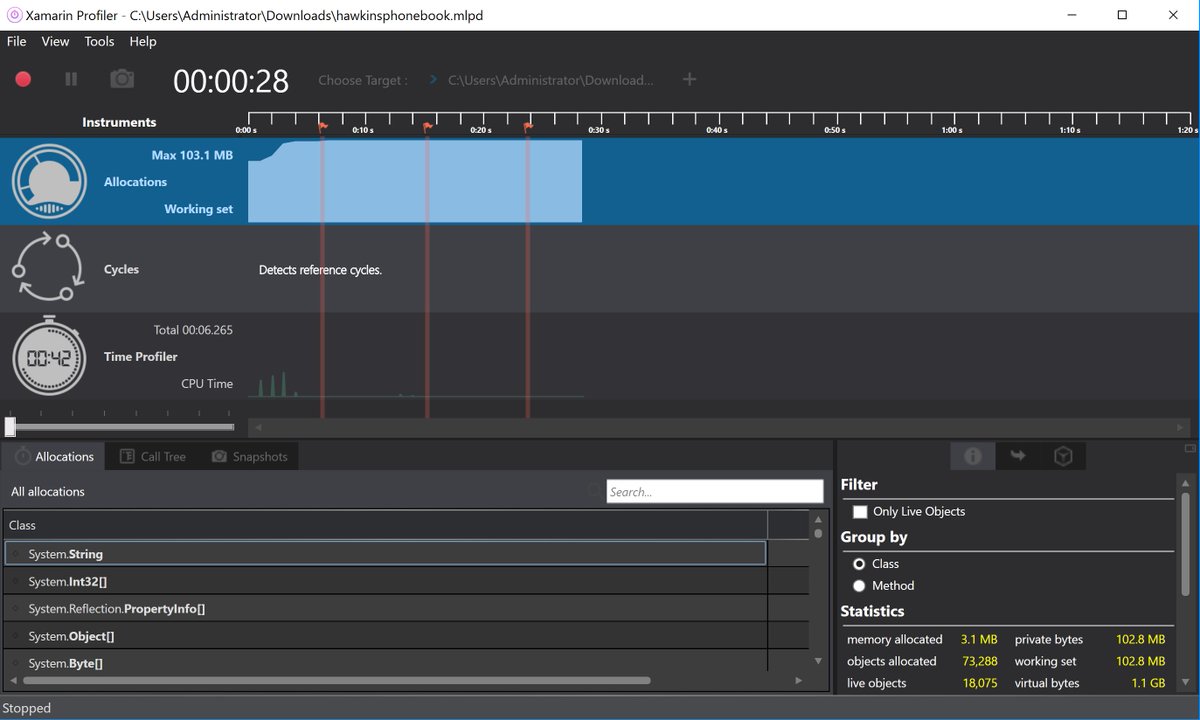Select the Time Profiler stopwatch icon
Image resolution: width=1200 pixels, height=720 pixels.
48,355
